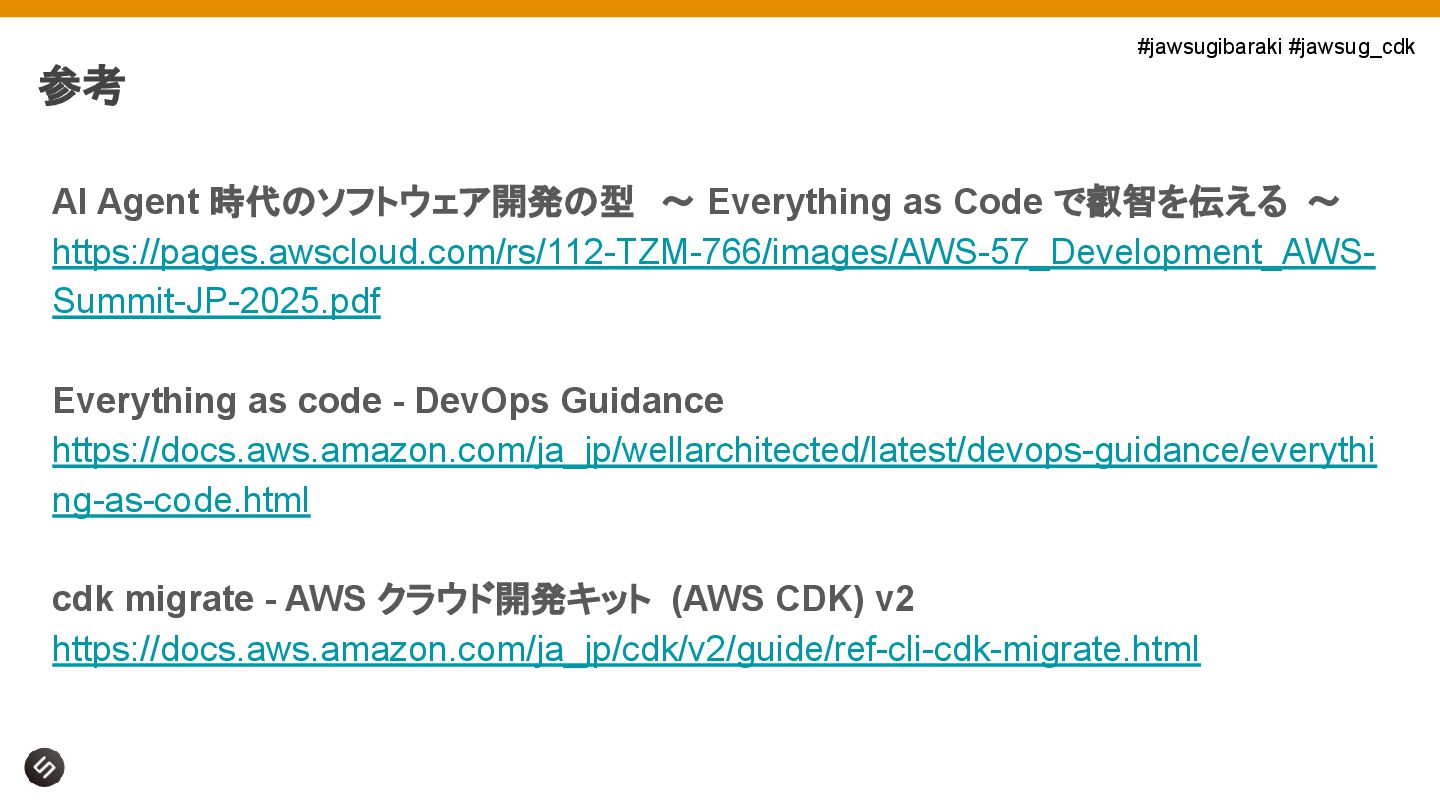The height and width of the screenshot is (810, 1440).
Task: Select the 'Everything as code - DevOps Guidance' heading
Action: pyautogui.click(x=388, y=401)
